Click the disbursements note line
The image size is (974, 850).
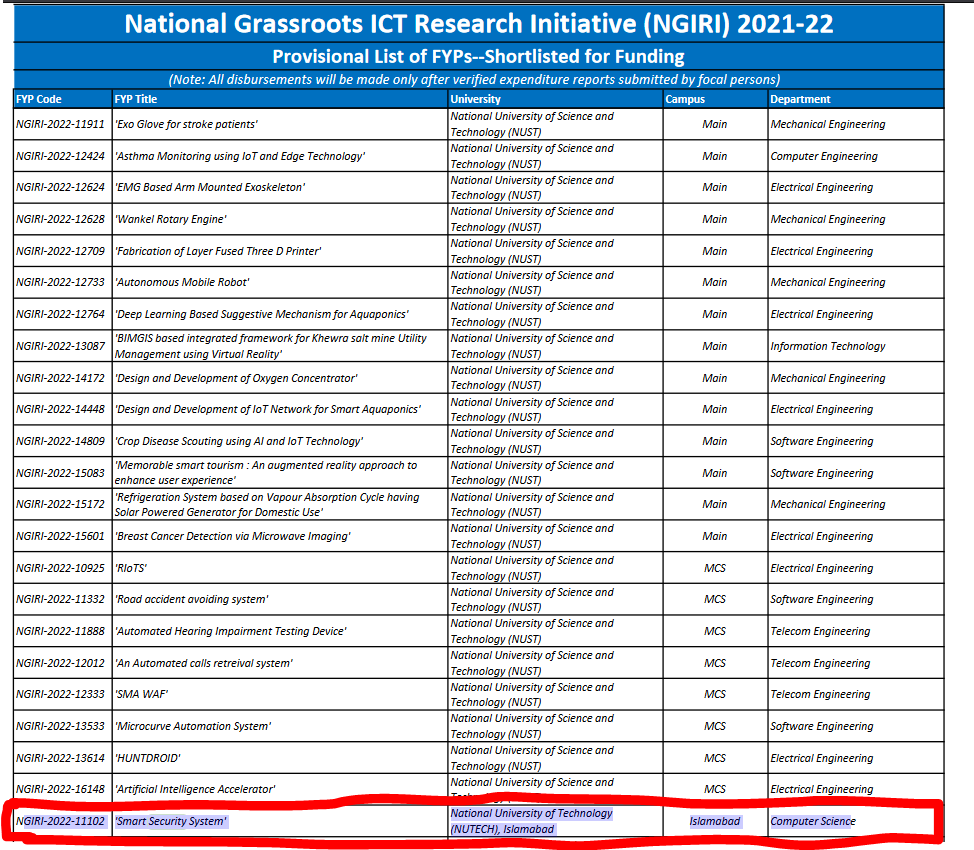(x=475, y=80)
